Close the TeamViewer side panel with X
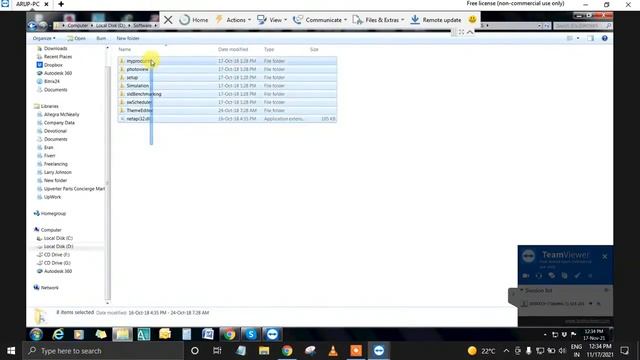The width and height of the screenshot is (640, 360). pos(604,256)
